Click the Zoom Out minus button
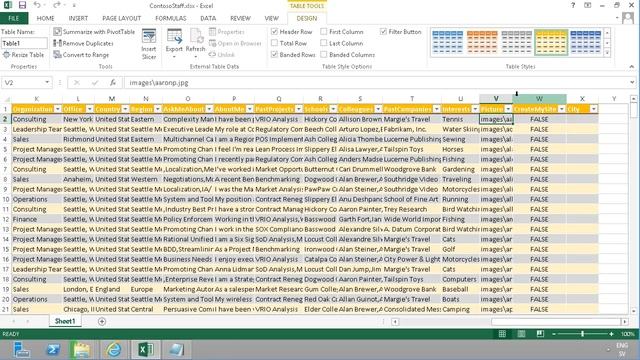 (x=554, y=334)
